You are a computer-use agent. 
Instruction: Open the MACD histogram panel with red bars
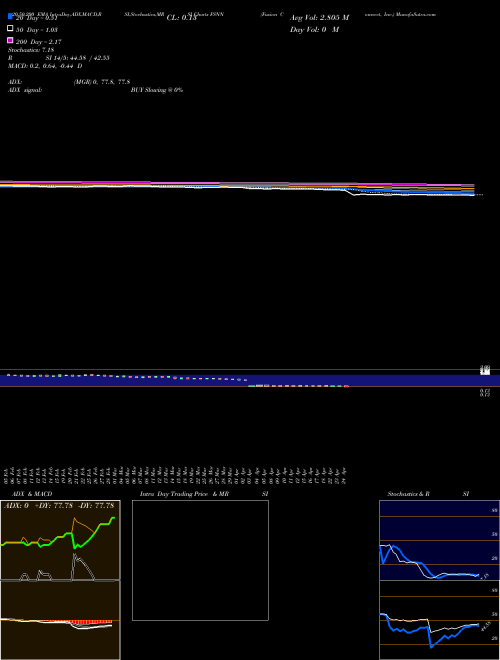[x=60, y=620]
